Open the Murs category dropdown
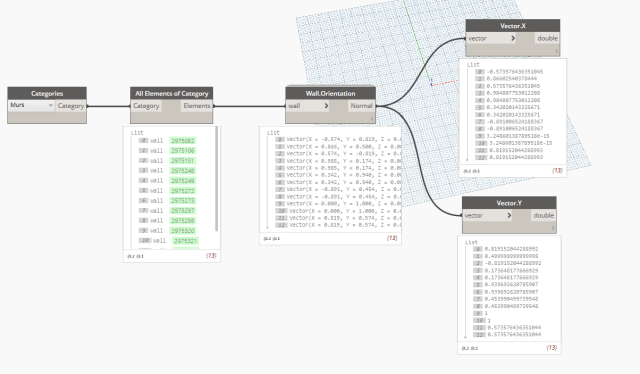The height and width of the screenshot is (374, 640). (x=31, y=105)
